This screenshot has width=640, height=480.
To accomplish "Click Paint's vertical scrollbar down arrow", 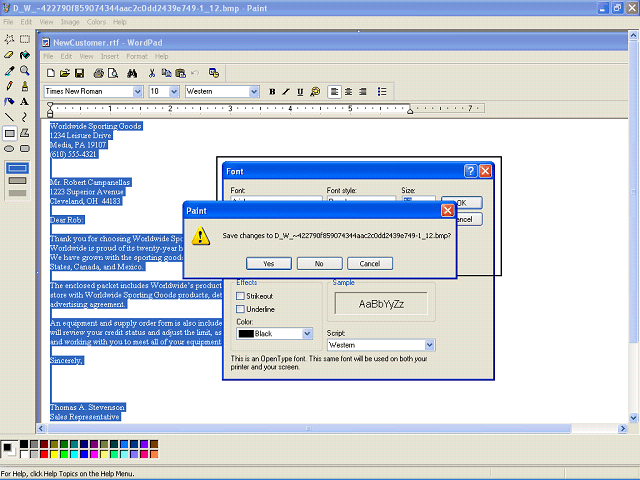I will 633,418.
